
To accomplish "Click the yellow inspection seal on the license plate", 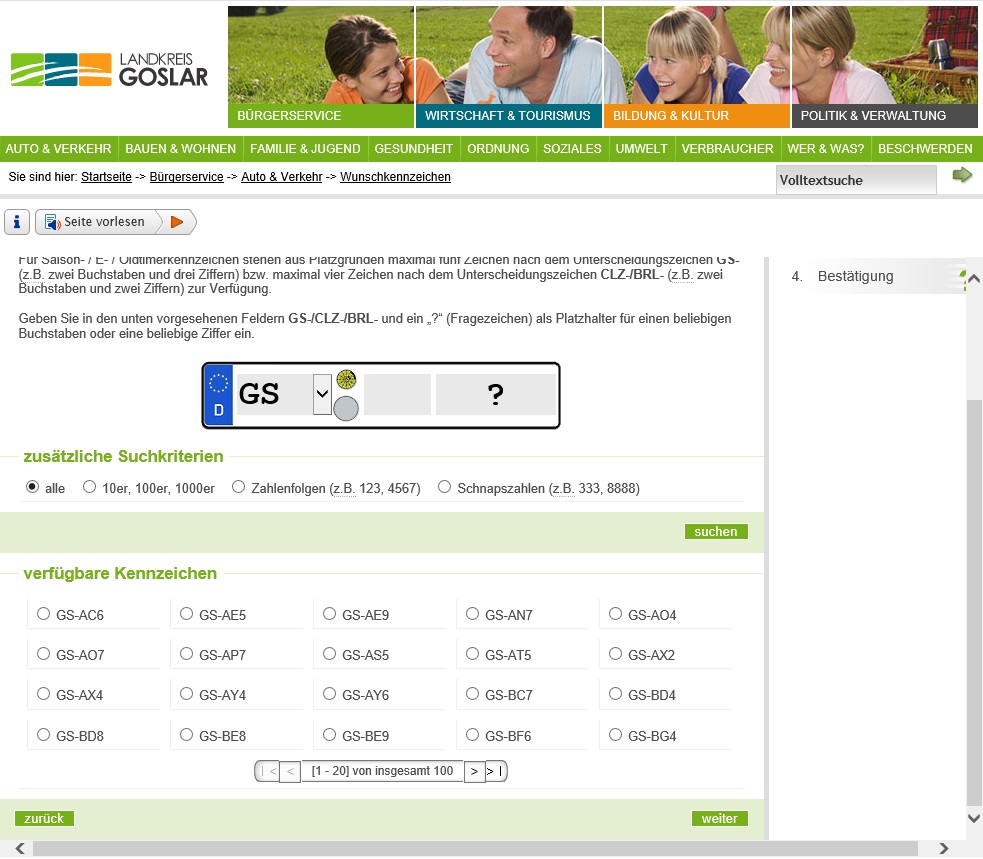I will coord(345,381).
